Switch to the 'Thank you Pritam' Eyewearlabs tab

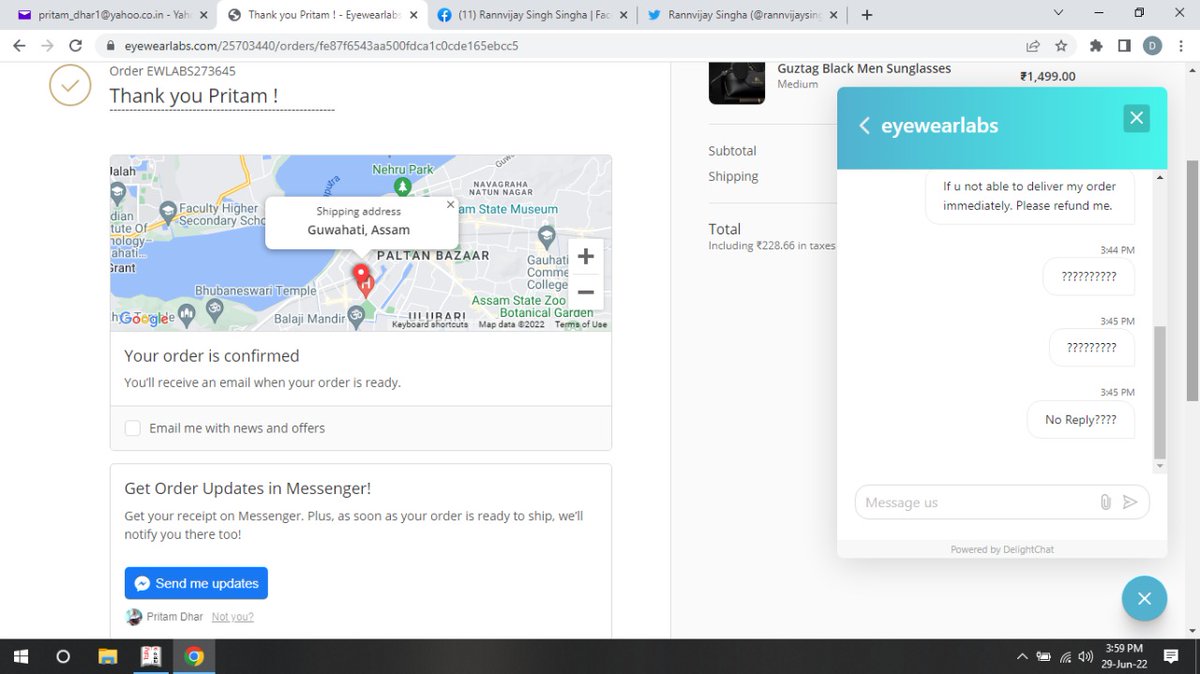tap(321, 15)
